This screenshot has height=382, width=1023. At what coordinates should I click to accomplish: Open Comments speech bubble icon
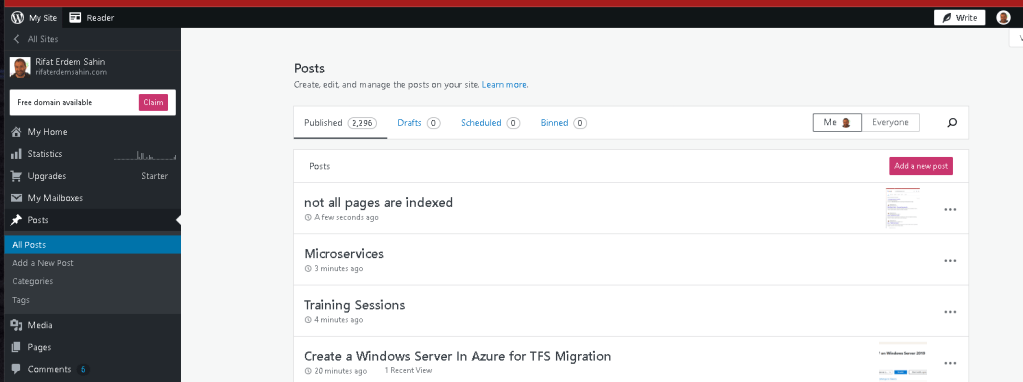16,369
